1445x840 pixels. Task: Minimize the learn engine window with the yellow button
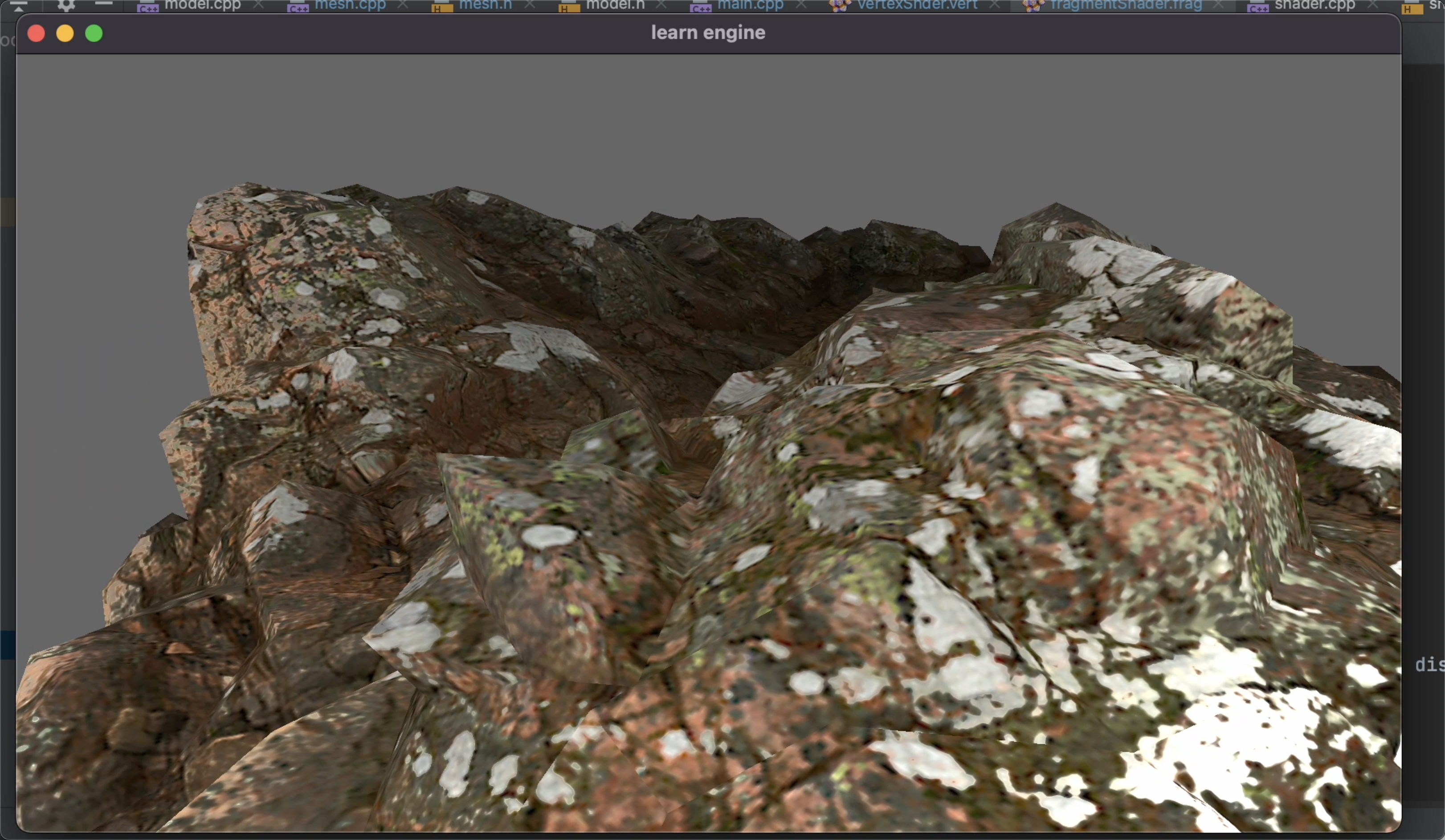coord(65,33)
